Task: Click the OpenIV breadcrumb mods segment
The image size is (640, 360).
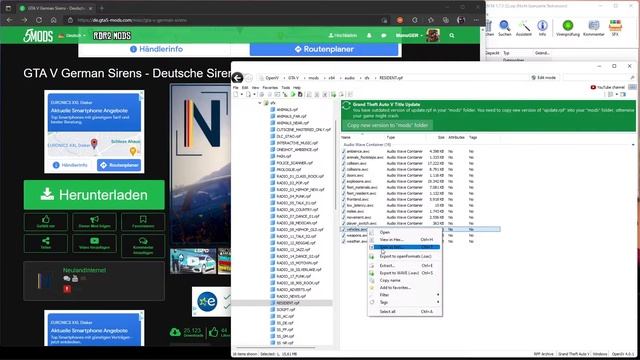Action: pos(313,78)
